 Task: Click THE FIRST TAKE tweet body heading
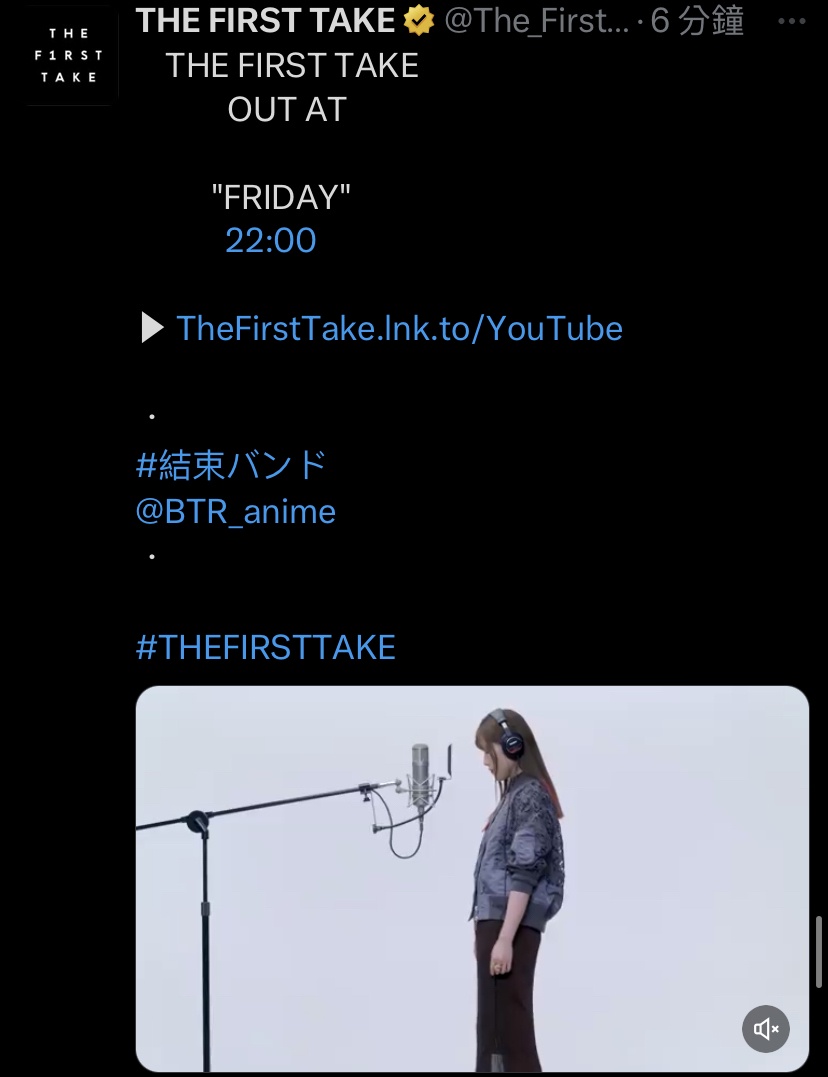[x=292, y=65]
